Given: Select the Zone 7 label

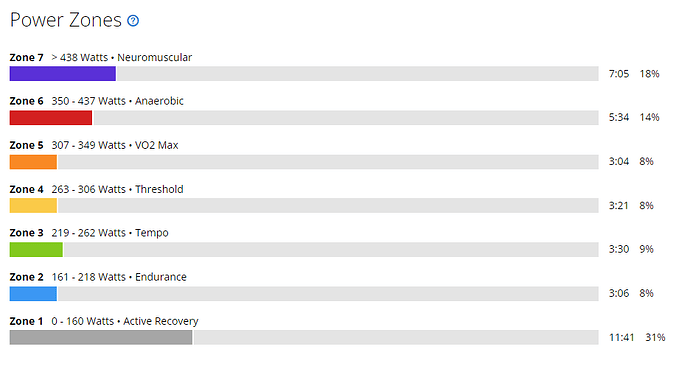Looking at the screenshot, I should coord(26,58).
